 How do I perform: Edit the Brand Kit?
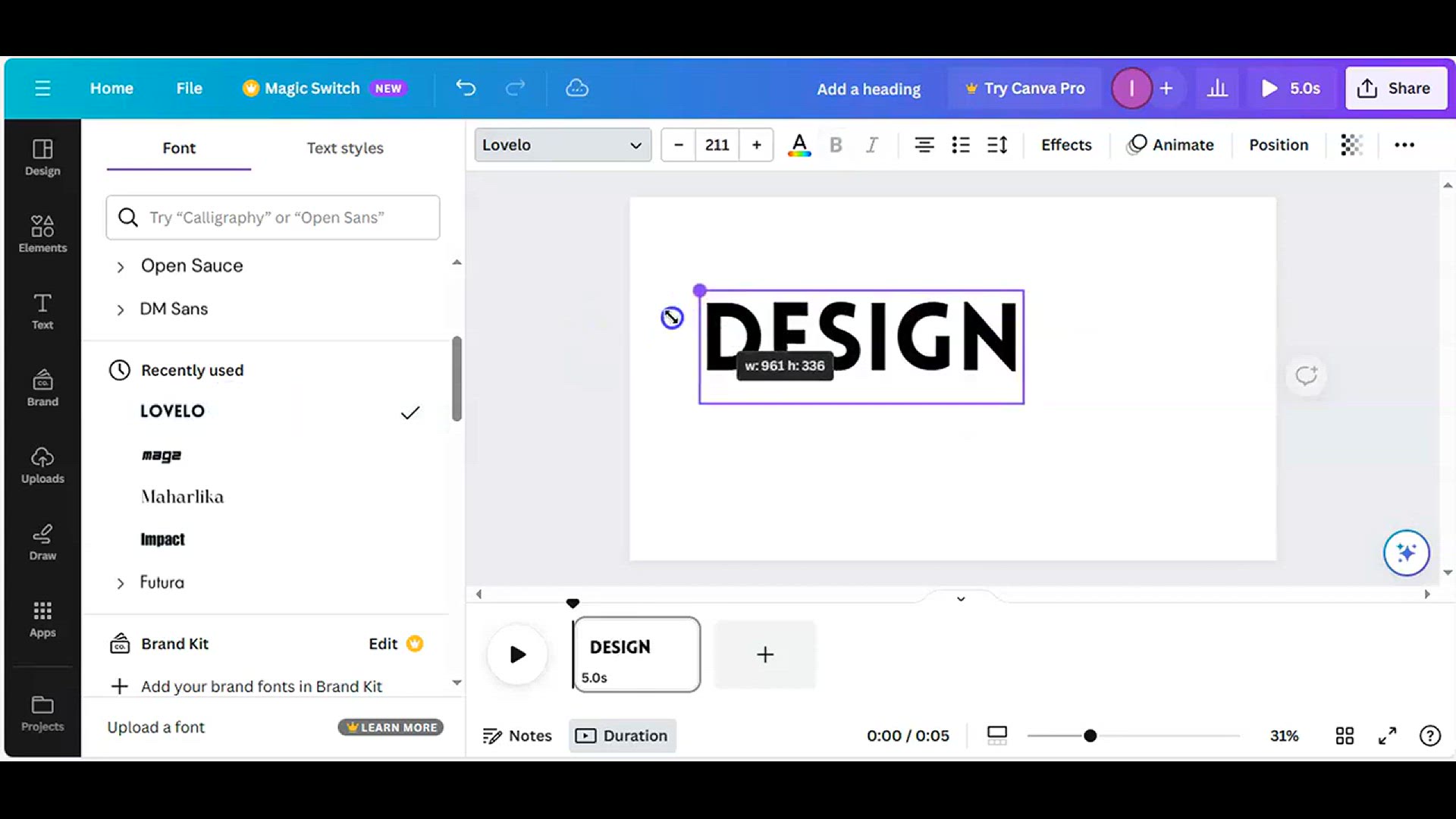click(395, 644)
